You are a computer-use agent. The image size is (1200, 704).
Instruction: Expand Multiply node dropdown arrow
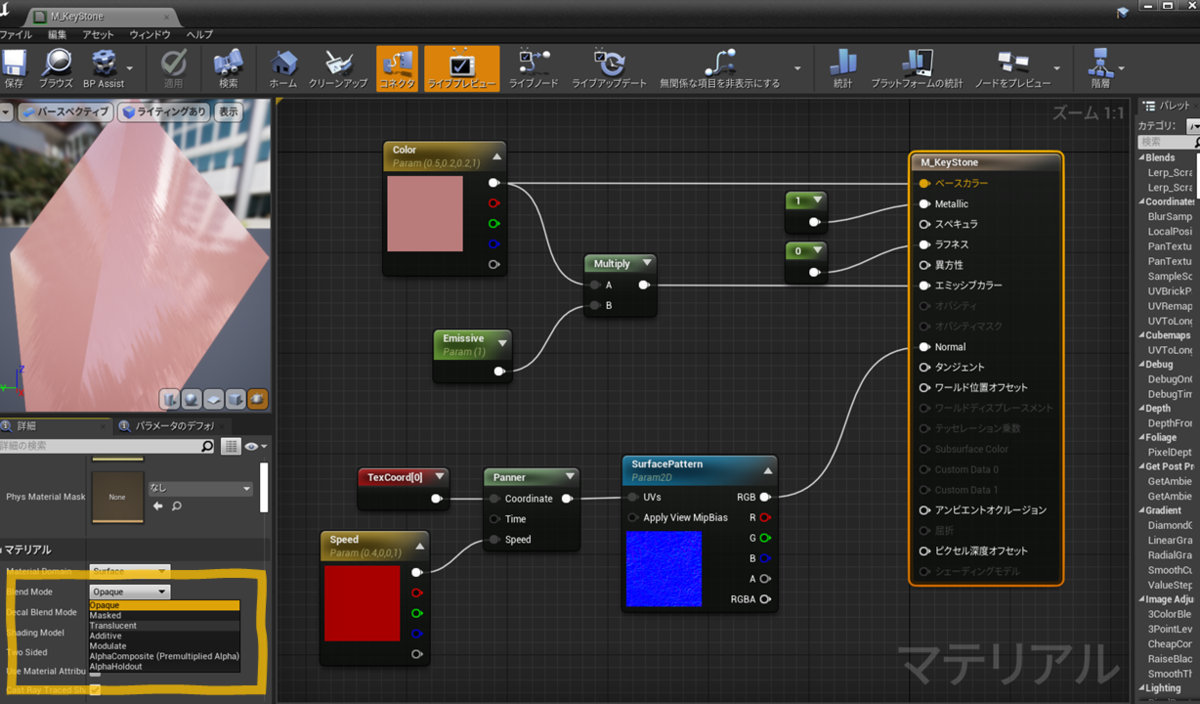coord(647,264)
